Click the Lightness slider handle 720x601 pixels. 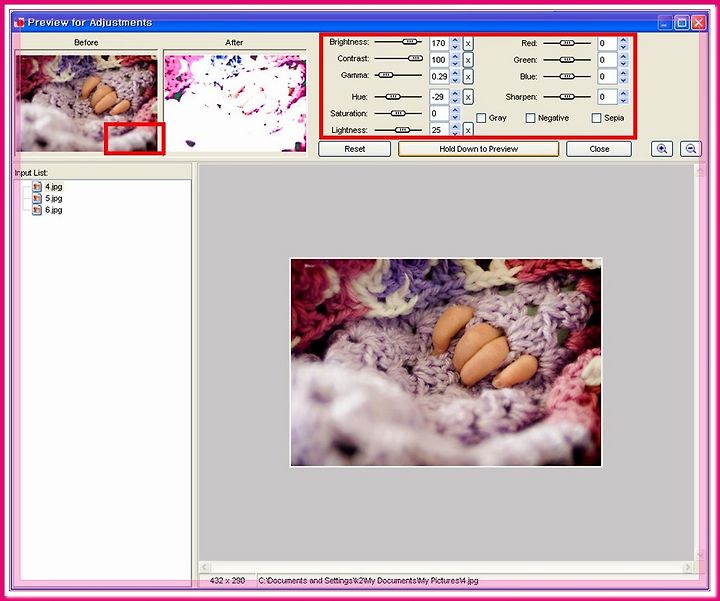click(x=402, y=130)
